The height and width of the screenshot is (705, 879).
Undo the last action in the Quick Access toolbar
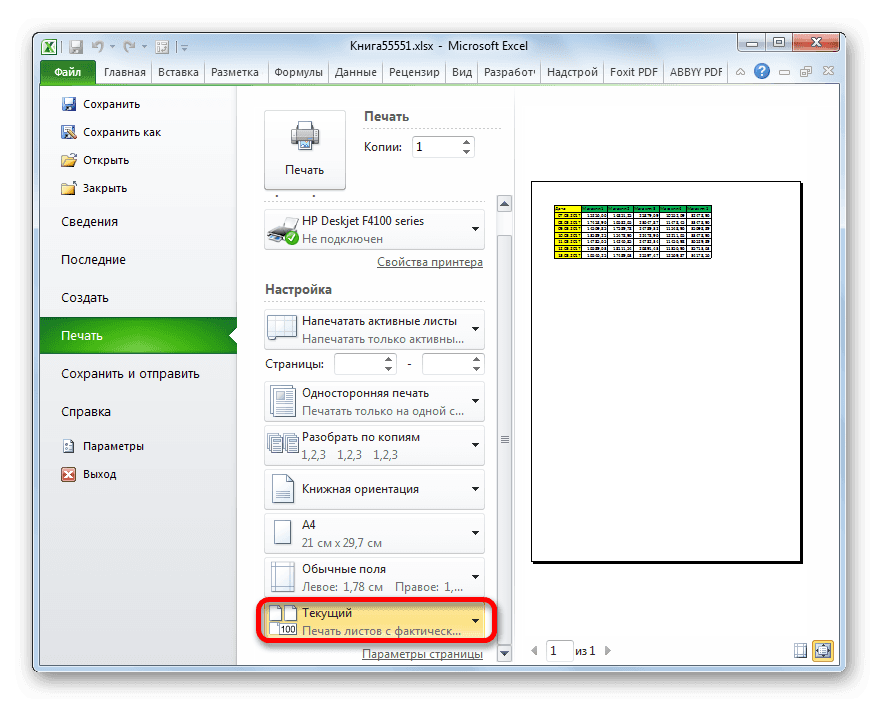tap(97, 46)
